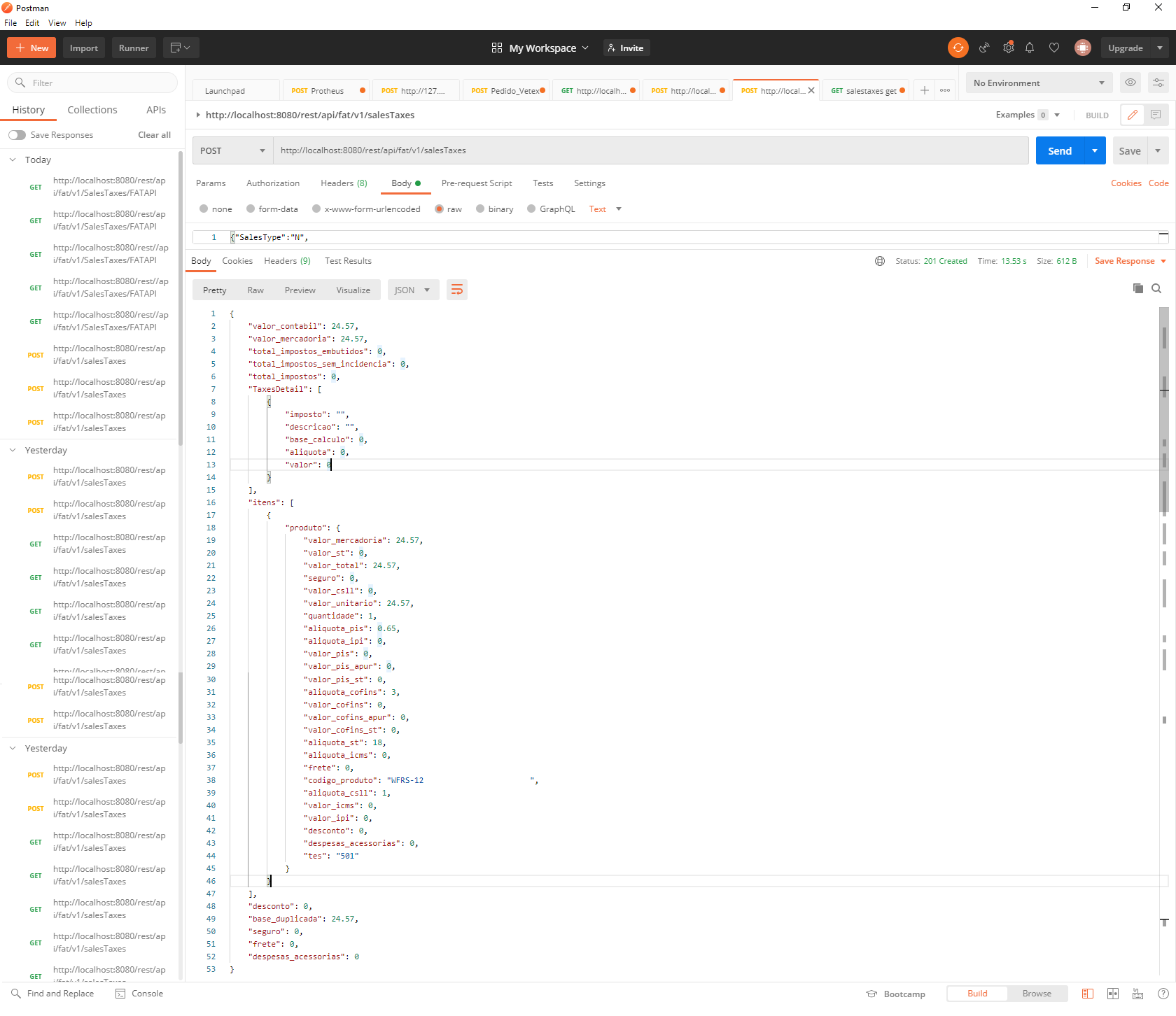Click the workspace grid icon
1176x1016 pixels.
click(x=497, y=48)
